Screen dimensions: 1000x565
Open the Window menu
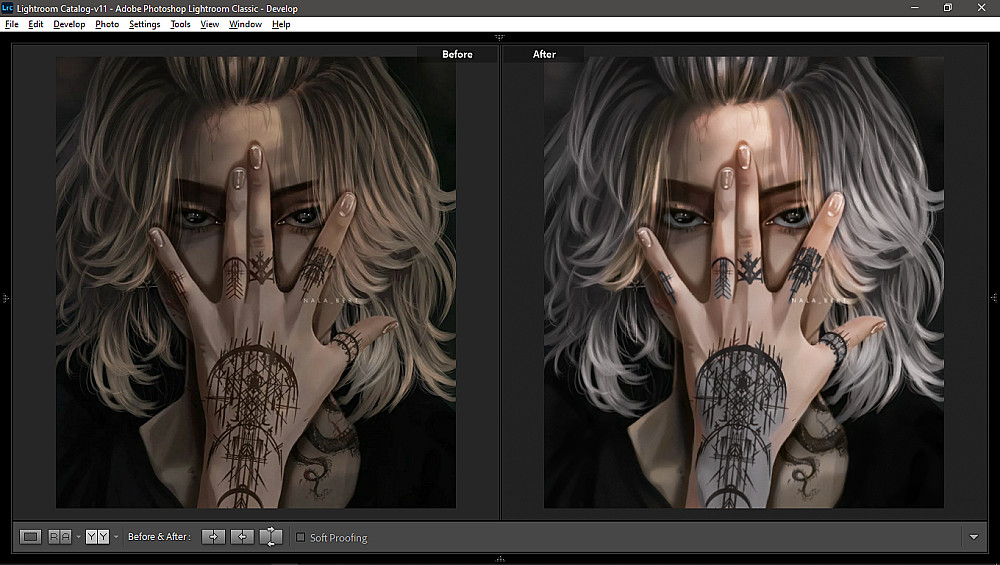246,24
